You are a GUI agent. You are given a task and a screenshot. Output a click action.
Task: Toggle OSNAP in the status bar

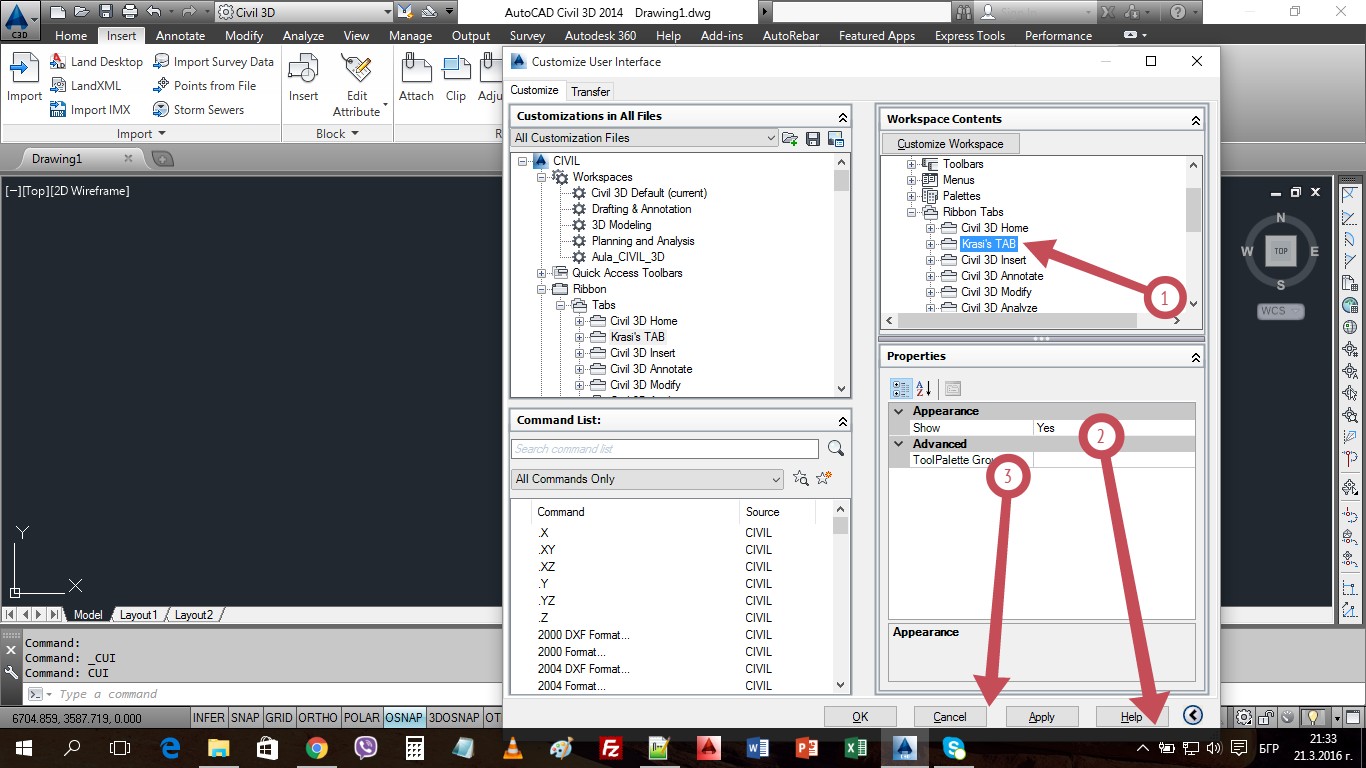tap(404, 718)
